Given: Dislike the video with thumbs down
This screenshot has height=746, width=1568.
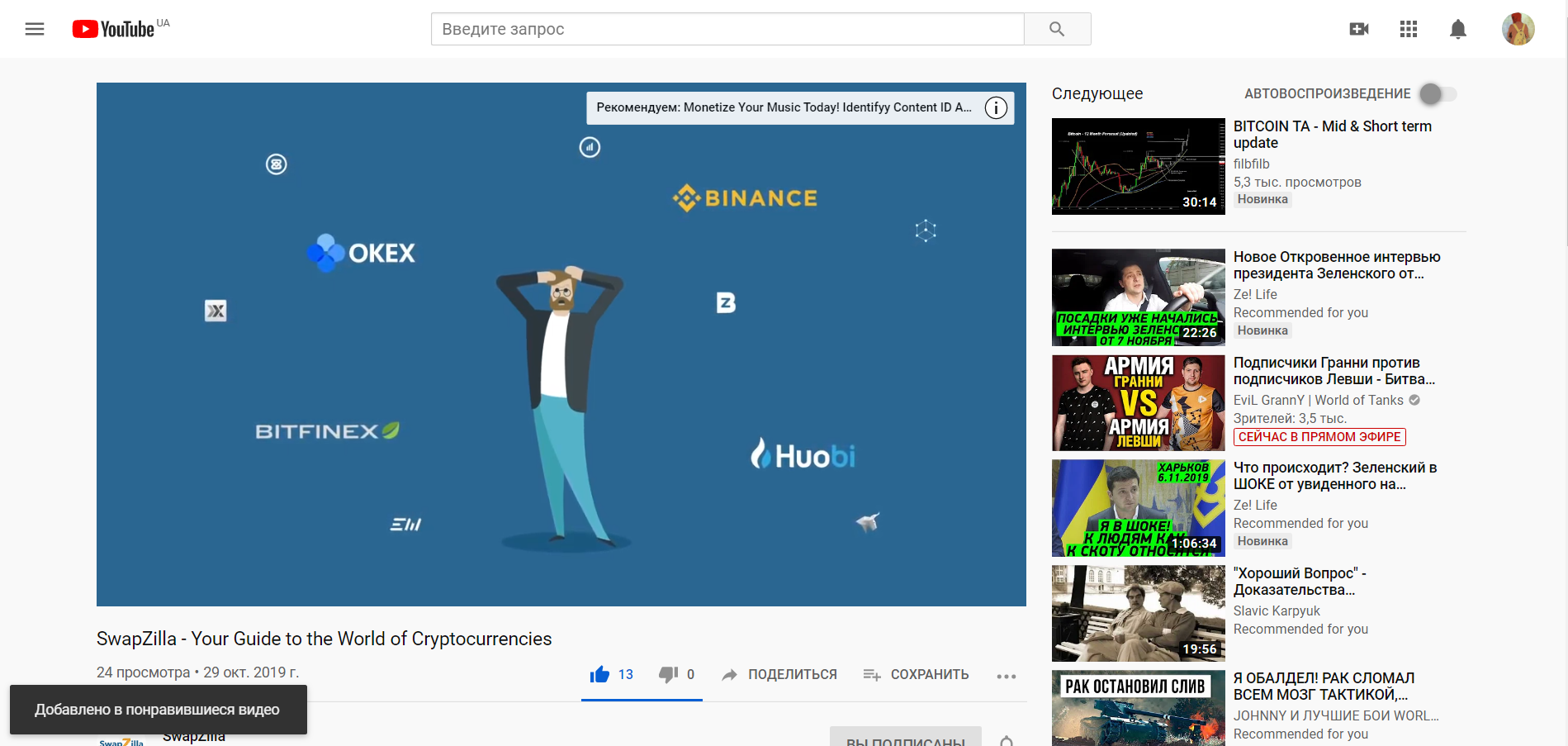Looking at the screenshot, I should pyautogui.click(x=676, y=674).
